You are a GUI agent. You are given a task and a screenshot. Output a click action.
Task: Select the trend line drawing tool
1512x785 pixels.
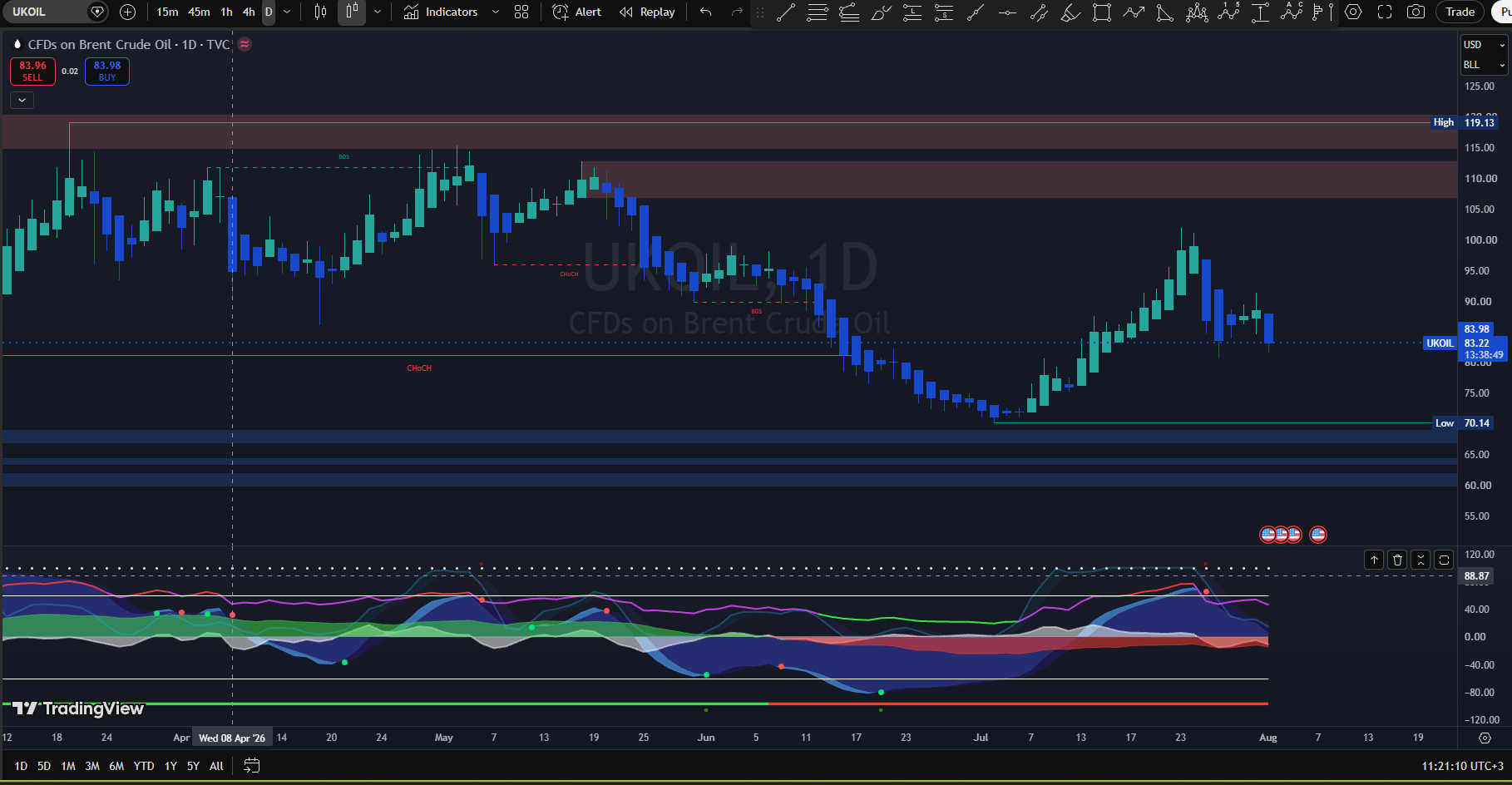(786, 12)
